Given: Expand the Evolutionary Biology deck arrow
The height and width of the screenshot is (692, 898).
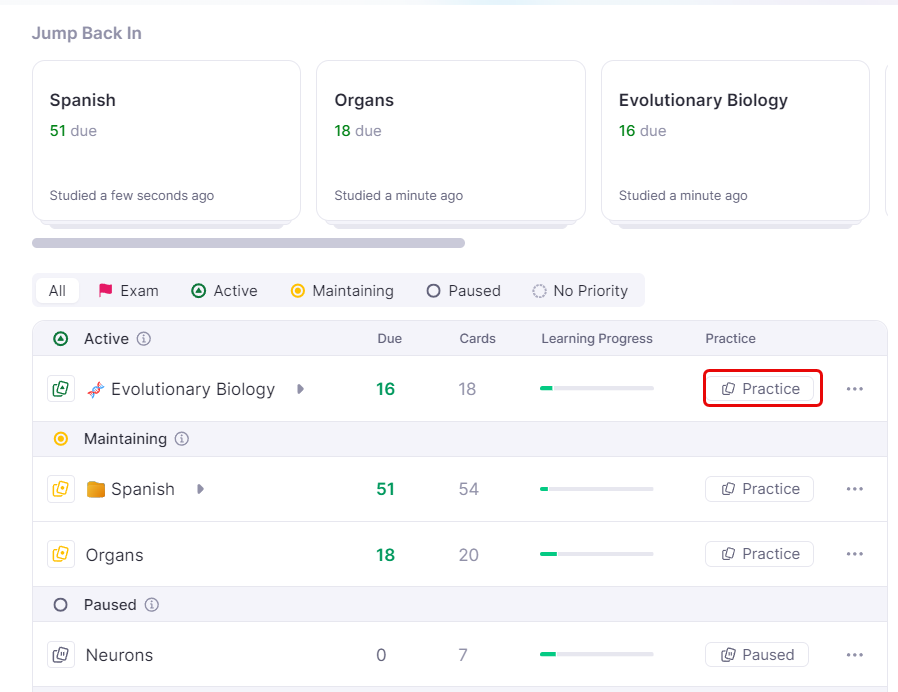Looking at the screenshot, I should (x=300, y=389).
